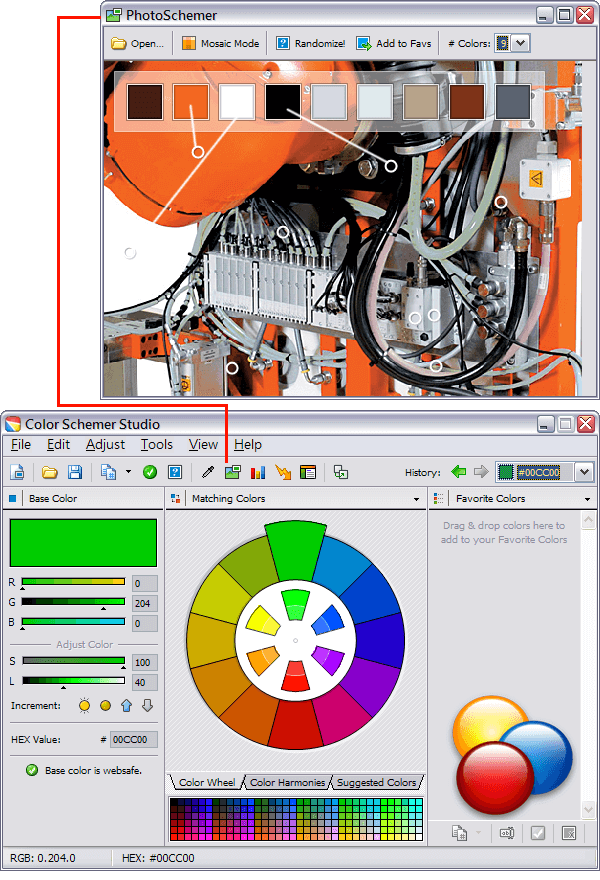Click the red segment on the outer color wheel
The image size is (600, 880).
pos(296,724)
